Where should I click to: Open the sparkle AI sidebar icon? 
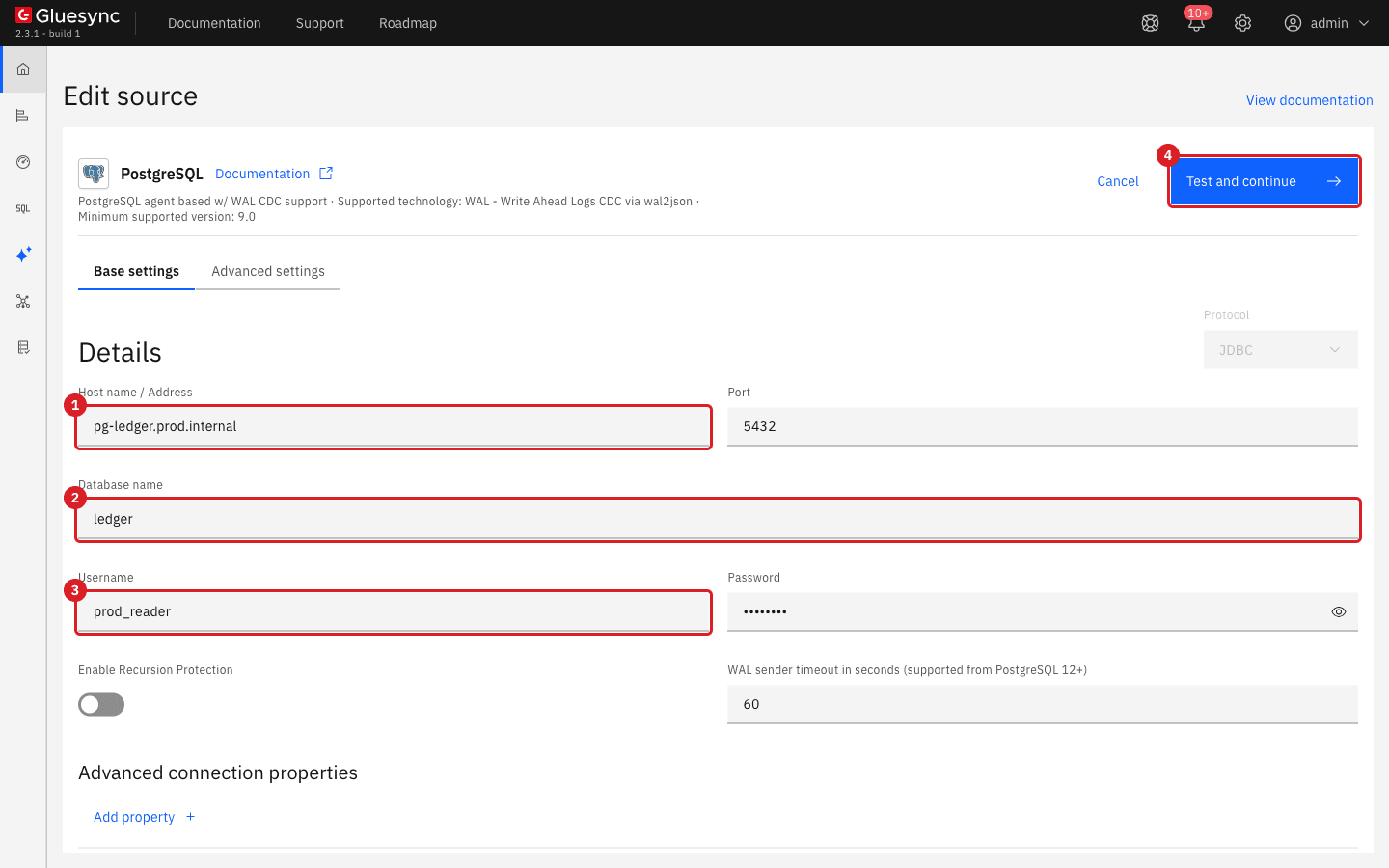(23, 255)
